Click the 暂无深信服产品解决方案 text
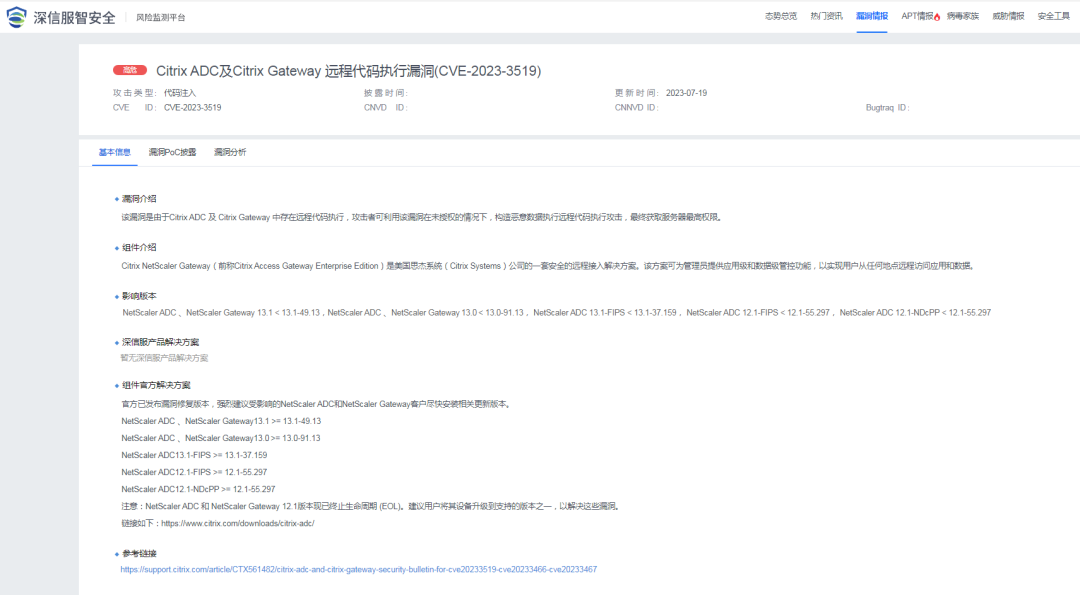 coord(164,358)
